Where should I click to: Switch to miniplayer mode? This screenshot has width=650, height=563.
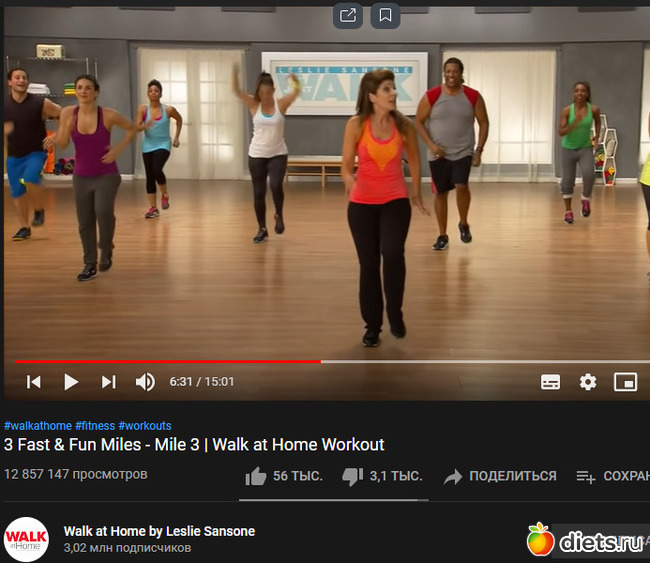[x=625, y=382]
